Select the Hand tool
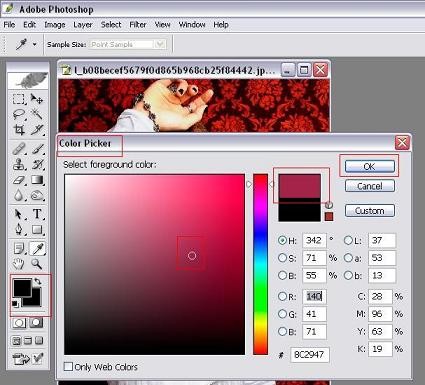Viewport: 425px width, 385px height. point(18,264)
